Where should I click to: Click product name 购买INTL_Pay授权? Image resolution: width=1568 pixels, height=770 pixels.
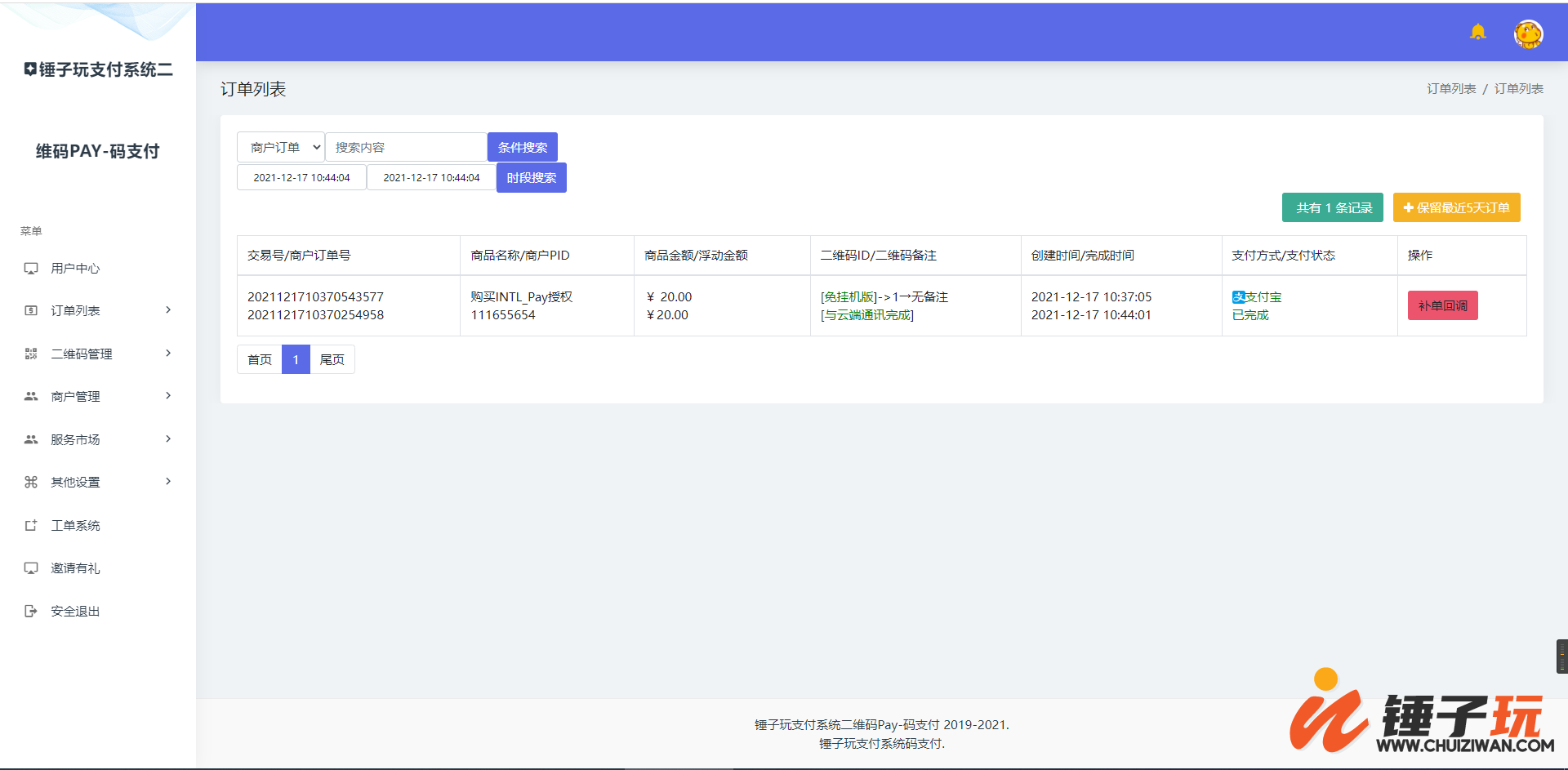521,297
